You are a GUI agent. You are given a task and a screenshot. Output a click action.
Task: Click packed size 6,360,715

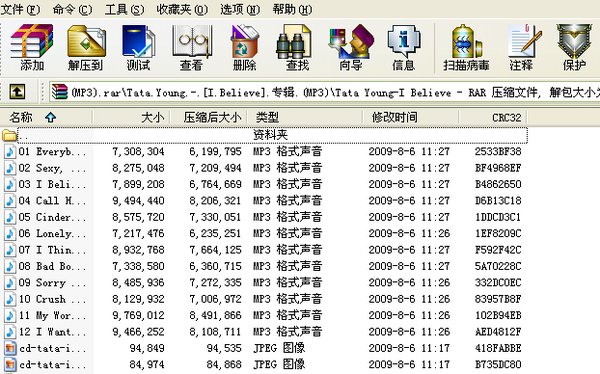[215, 266]
